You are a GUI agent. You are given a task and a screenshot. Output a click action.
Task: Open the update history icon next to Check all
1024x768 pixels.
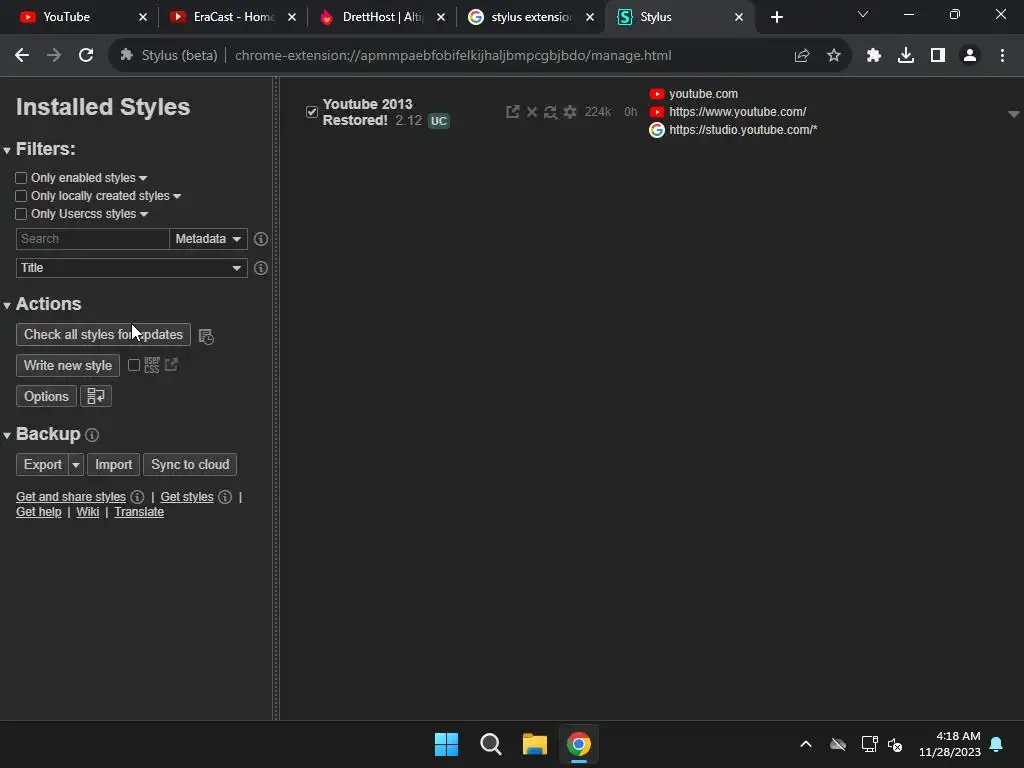[x=206, y=336]
